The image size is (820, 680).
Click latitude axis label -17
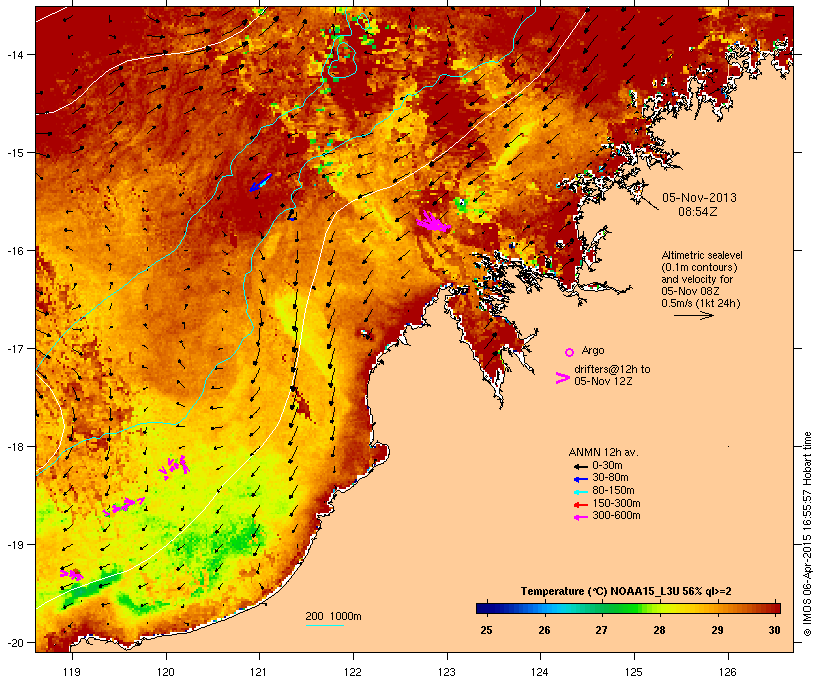14,349
